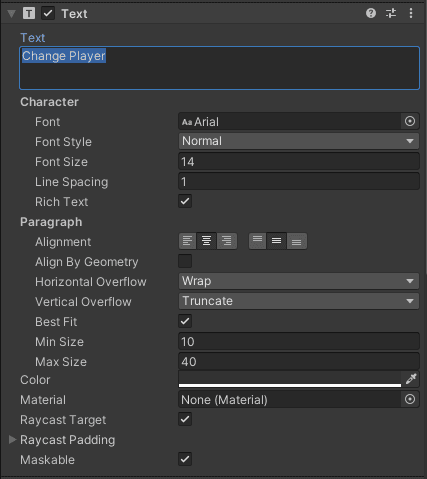The width and height of the screenshot is (427, 479).
Task: Click the Font Size input field
Action: click(299, 162)
